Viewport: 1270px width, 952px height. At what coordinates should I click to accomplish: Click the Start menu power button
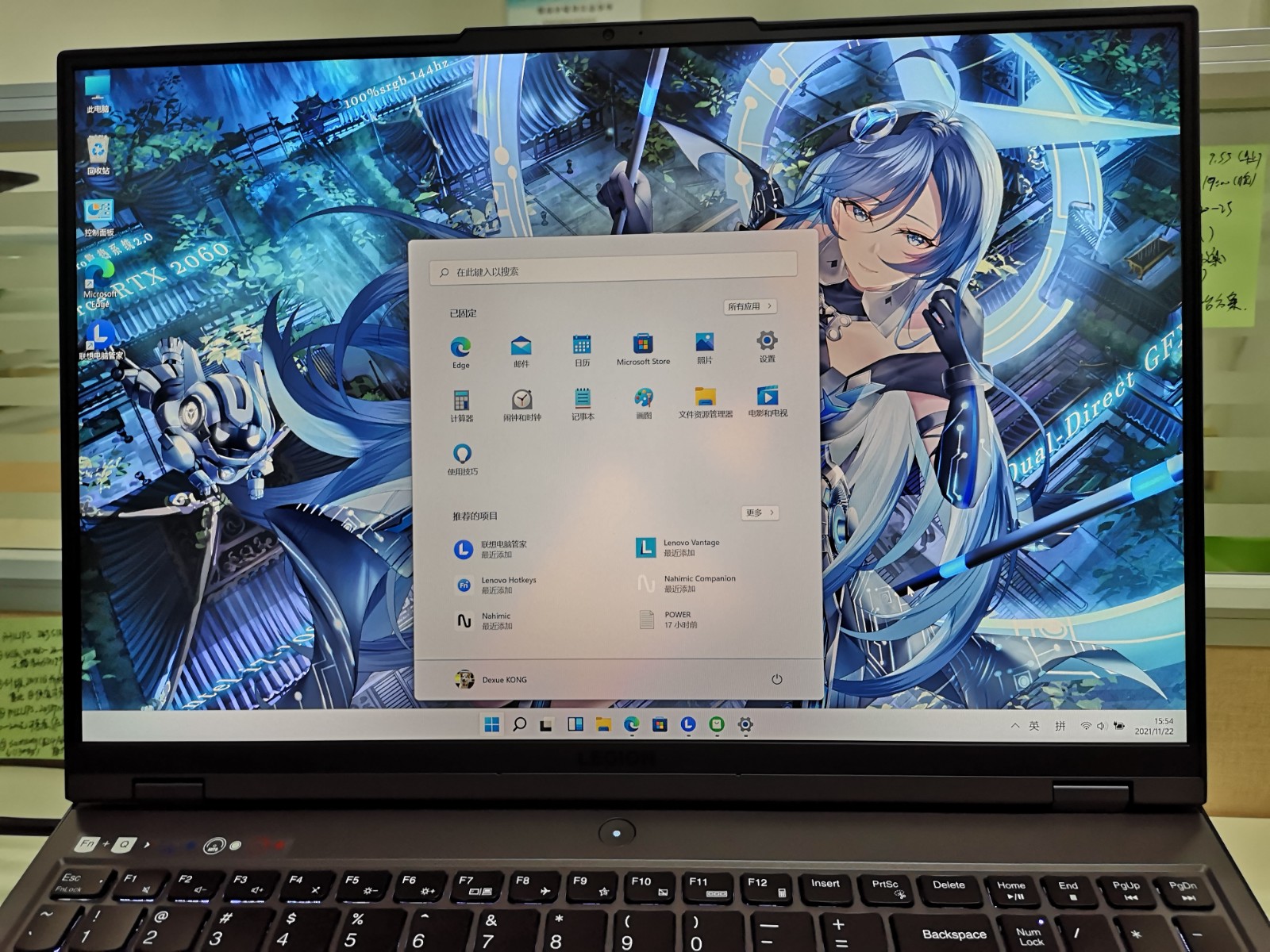(x=776, y=679)
